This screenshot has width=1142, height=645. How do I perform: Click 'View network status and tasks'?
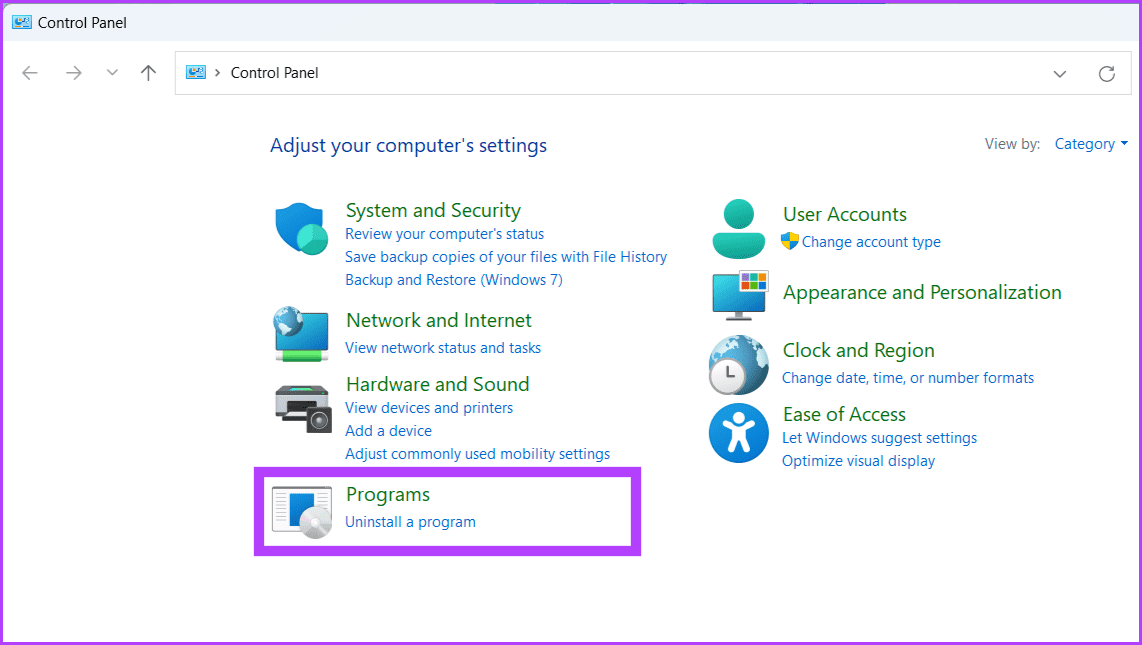pyautogui.click(x=443, y=347)
